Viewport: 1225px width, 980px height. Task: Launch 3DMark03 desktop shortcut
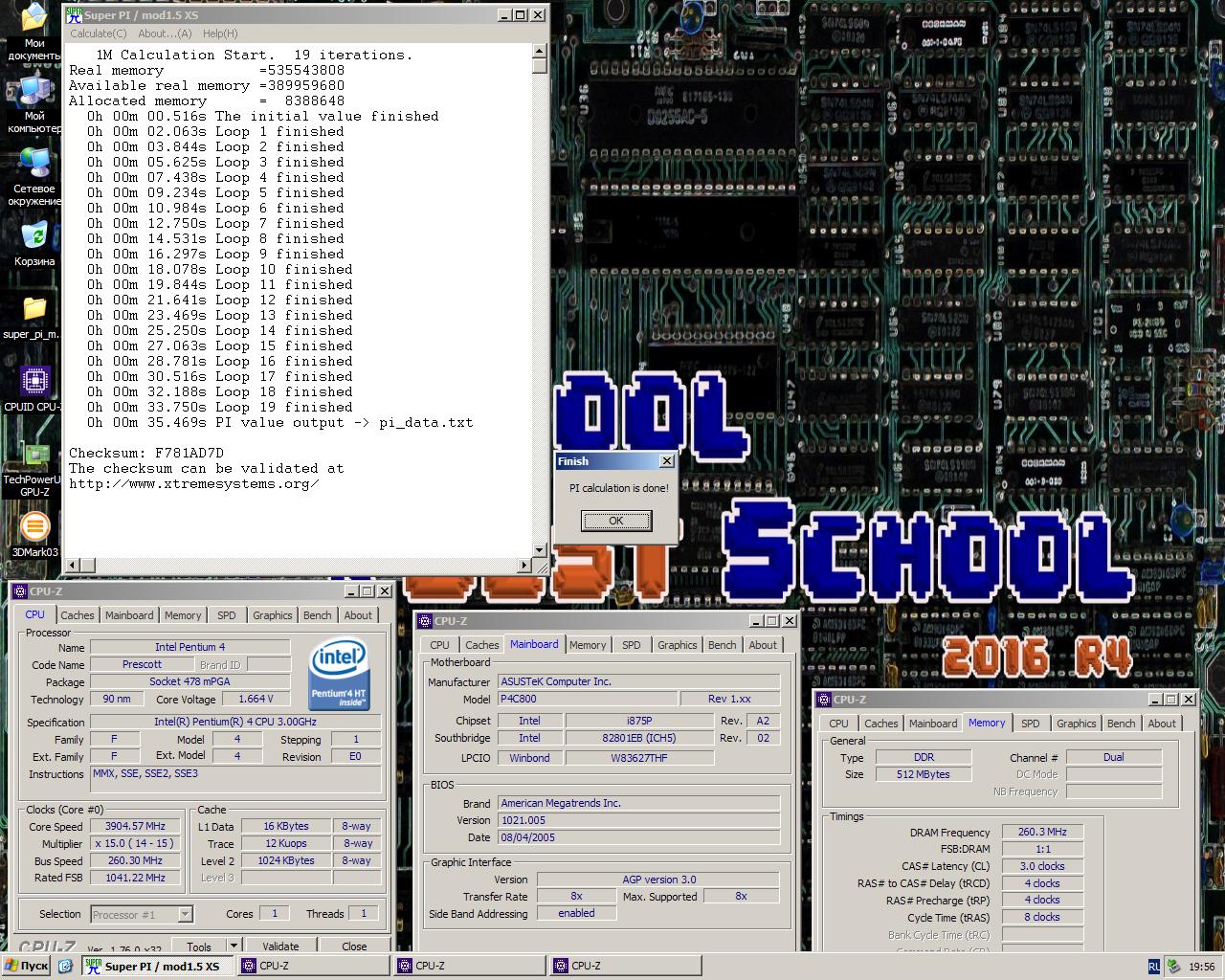[34, 534]
